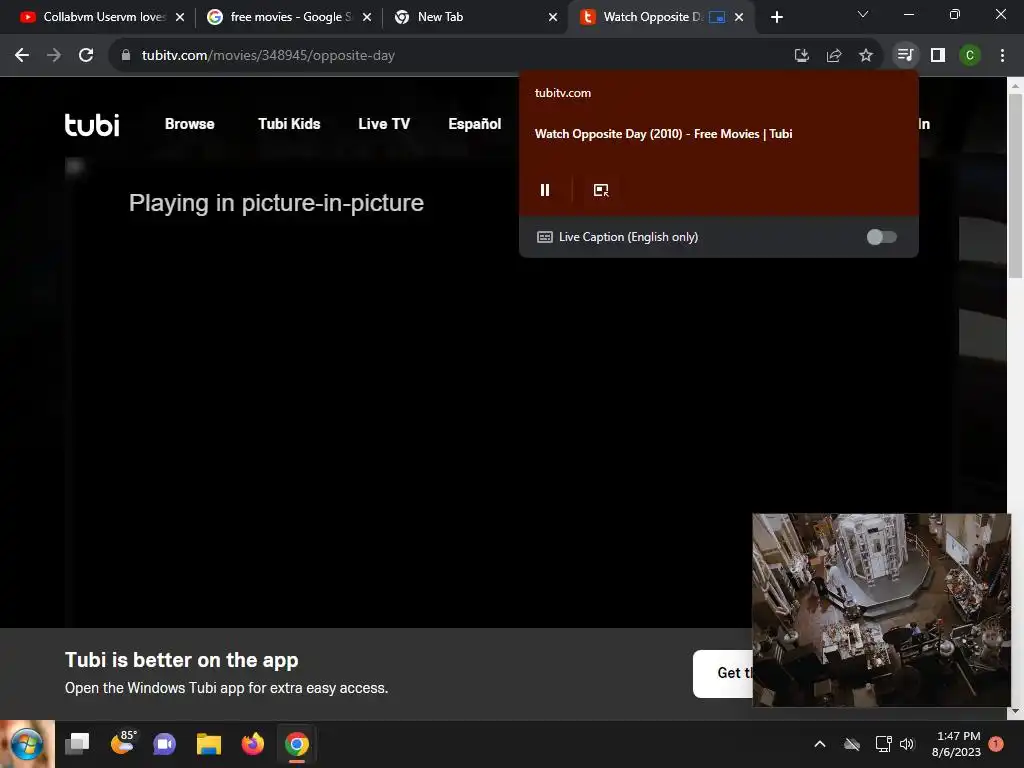
Task: Click the address bar URL field
Action: pos(457,56)
